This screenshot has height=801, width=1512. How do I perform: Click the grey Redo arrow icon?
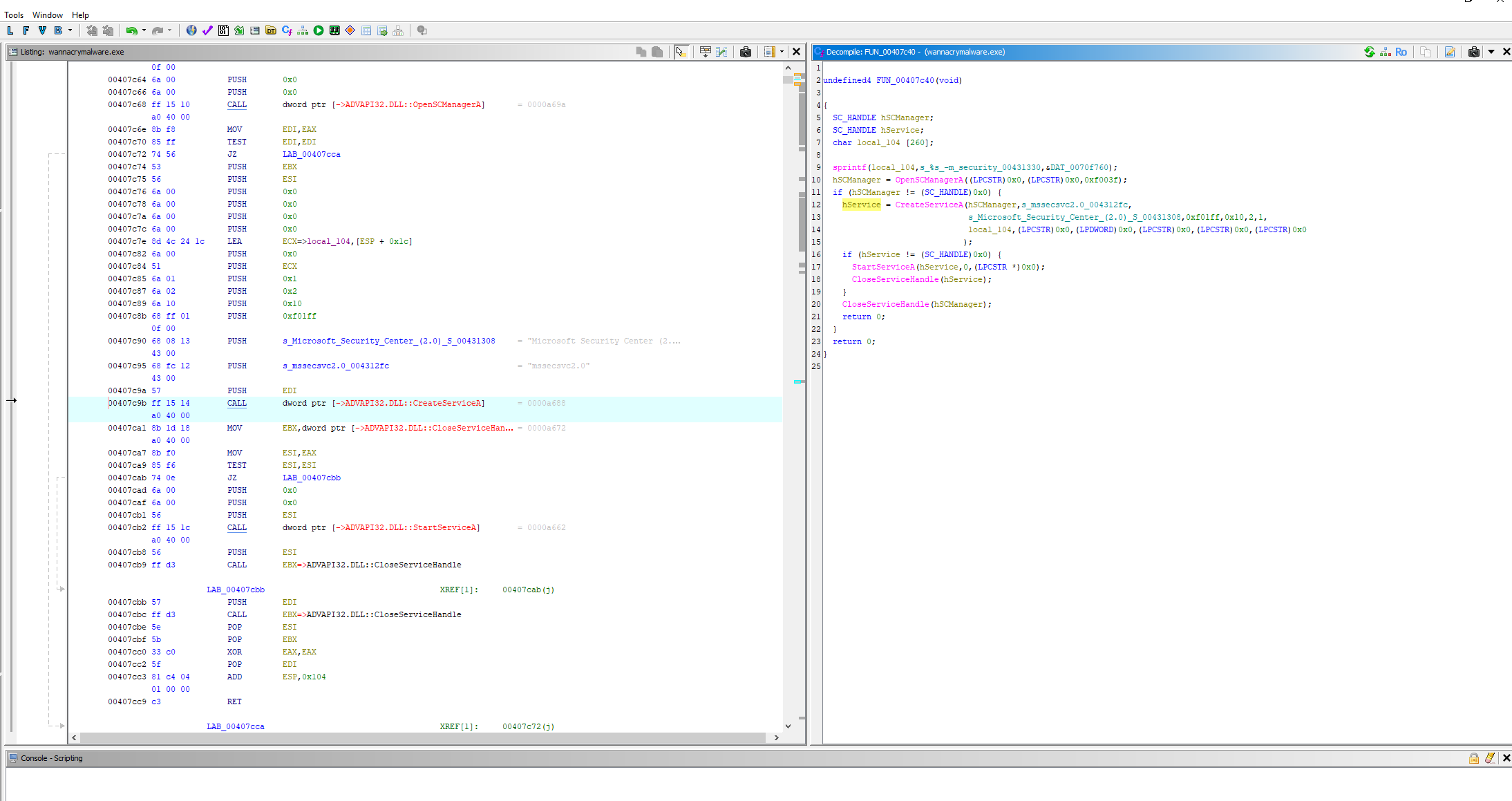(158, 30)
